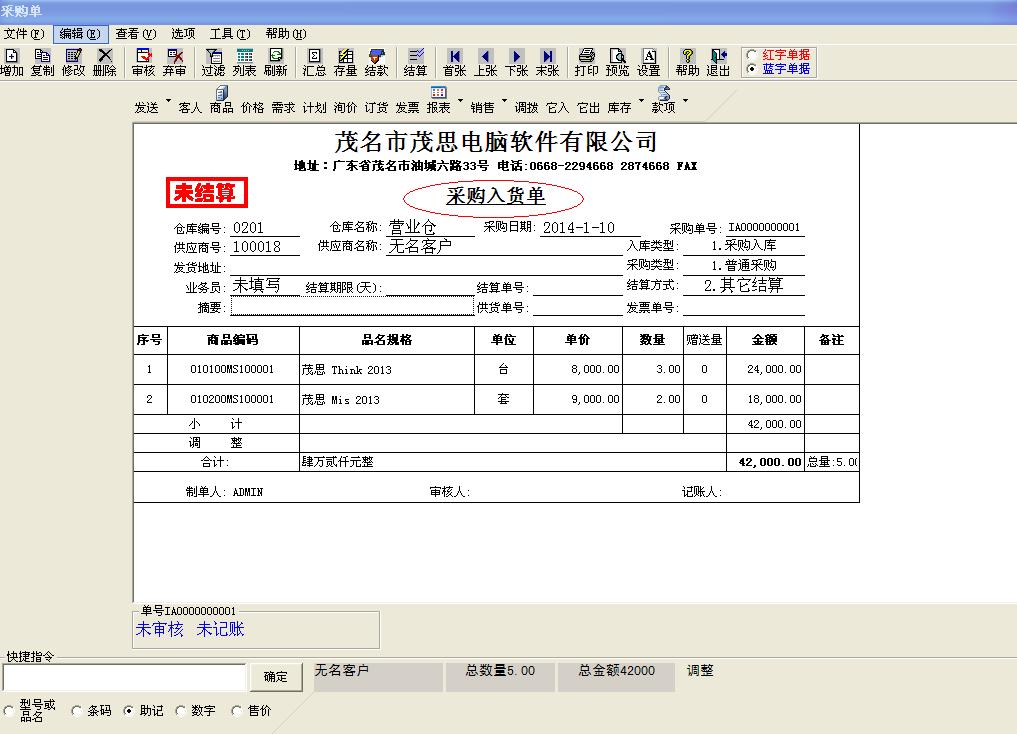
Task: Click the 摘要 (summary) text field
Action: (x=352, y=307)
